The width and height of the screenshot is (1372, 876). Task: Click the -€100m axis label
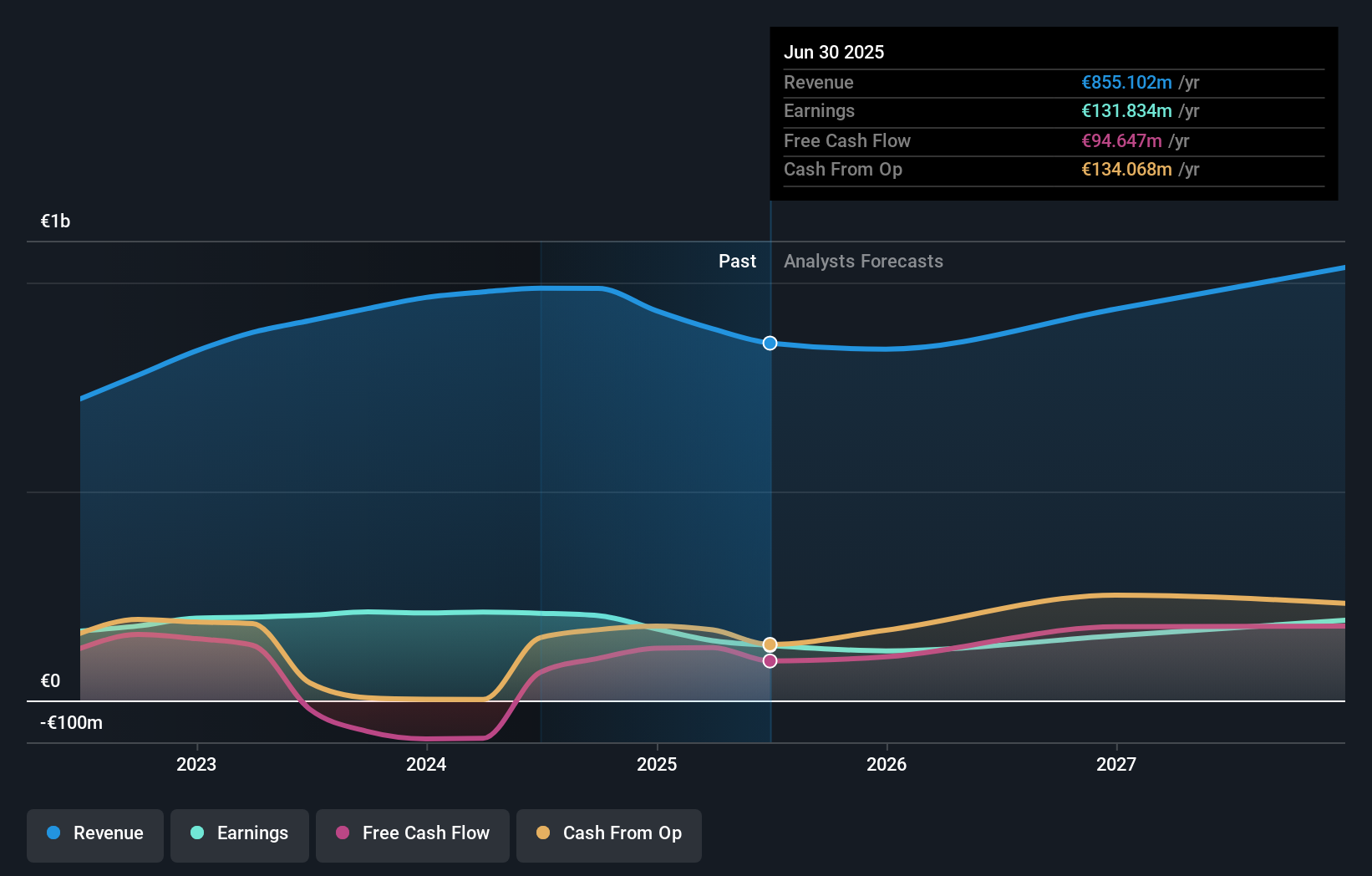[70, 722]
